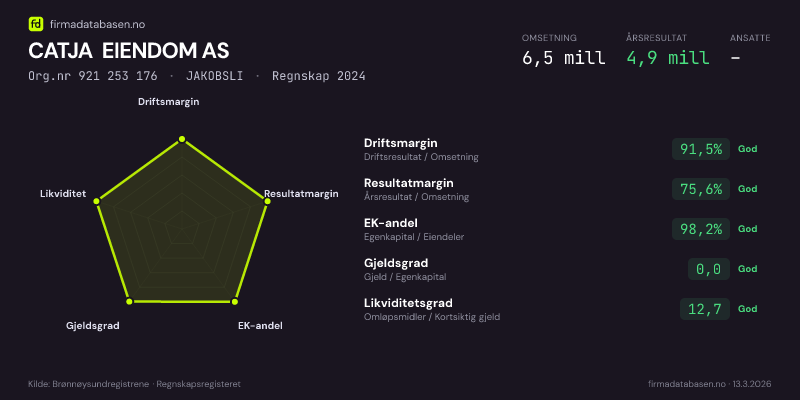800x400 pixels.
Task: Click the Org.nr 921 253 176 text
Action: click(x=92, y=76)
